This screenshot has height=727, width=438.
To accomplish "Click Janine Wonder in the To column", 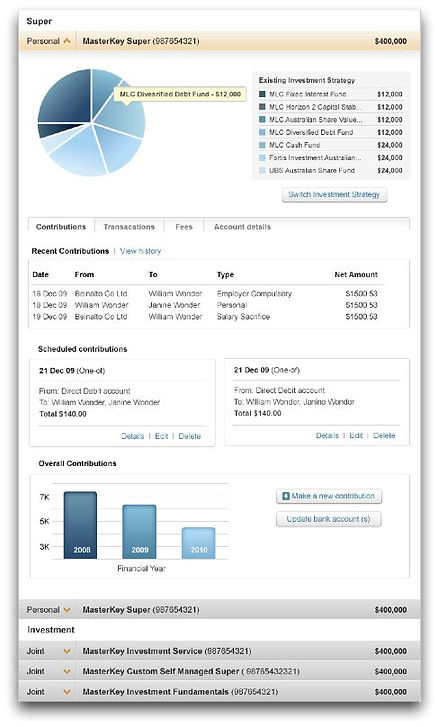I will pyautogui.click(x=174, y=305).
